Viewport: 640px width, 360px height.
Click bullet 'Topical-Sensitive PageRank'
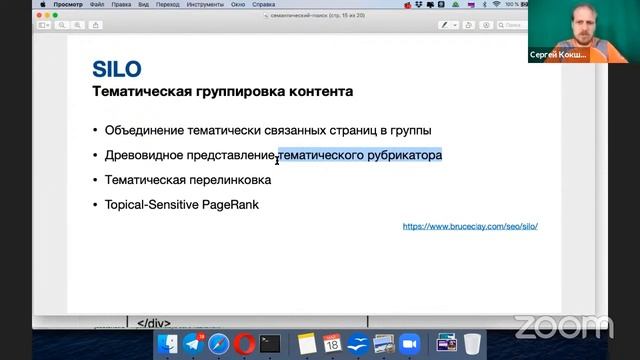click(x=182, y=204)
